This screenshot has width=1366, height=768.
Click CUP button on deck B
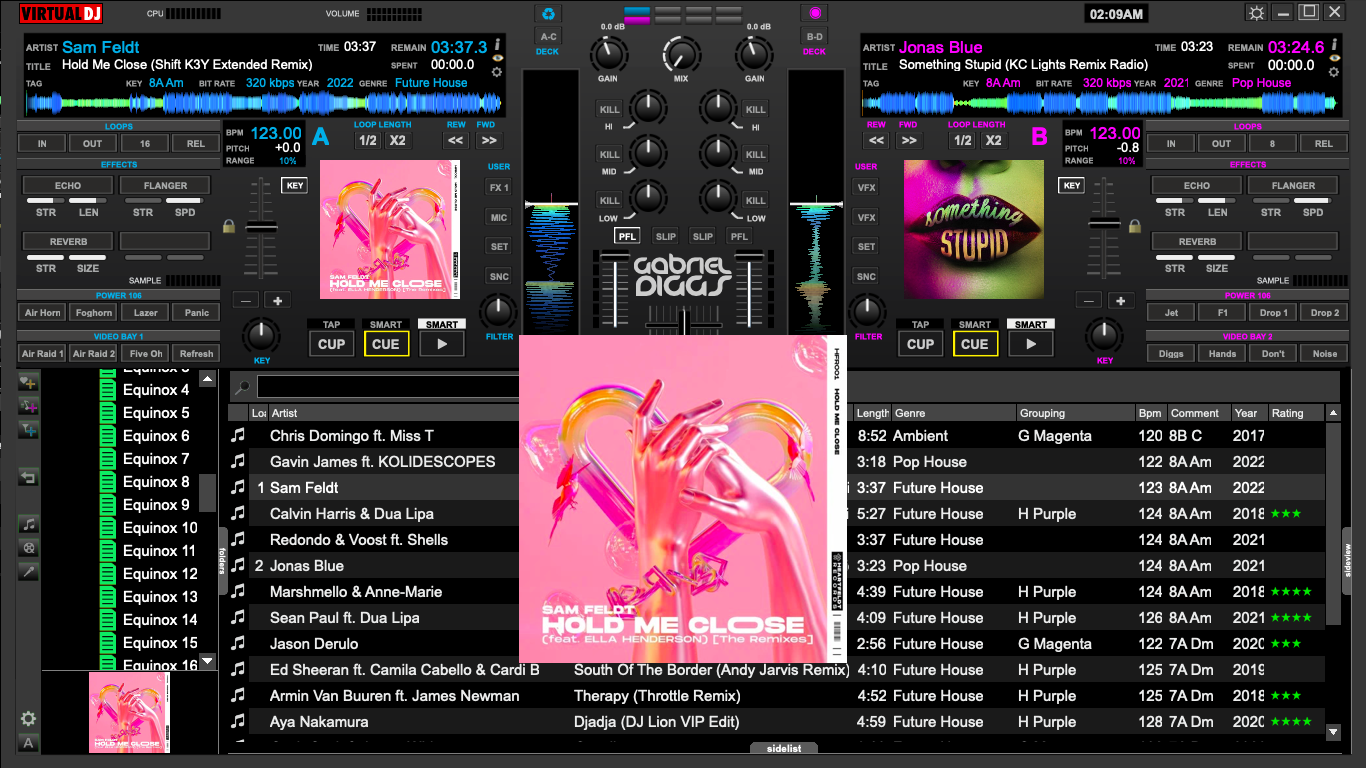coord(920,343)
